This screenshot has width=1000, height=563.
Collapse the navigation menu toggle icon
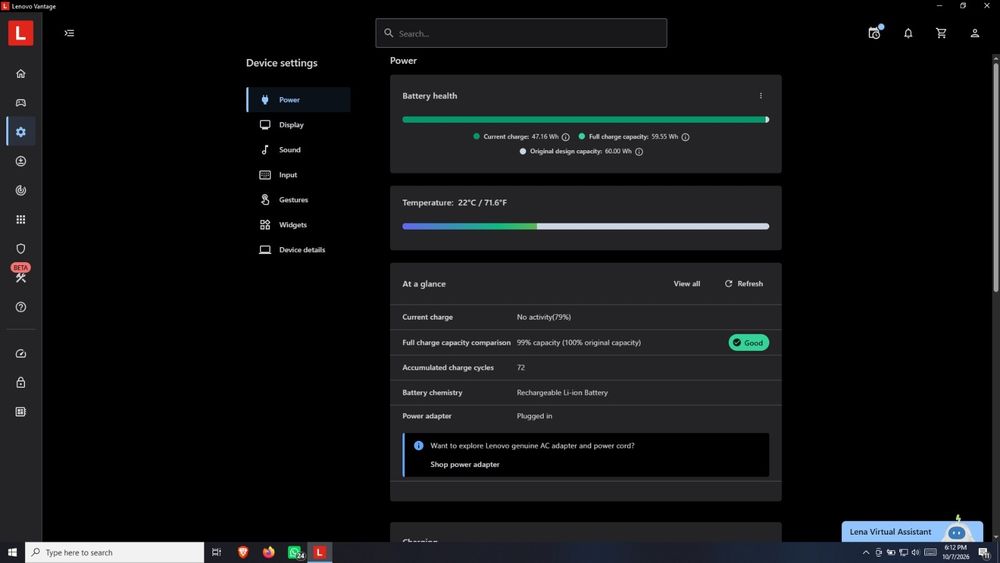pyautogui.click(x=69, y=33)
